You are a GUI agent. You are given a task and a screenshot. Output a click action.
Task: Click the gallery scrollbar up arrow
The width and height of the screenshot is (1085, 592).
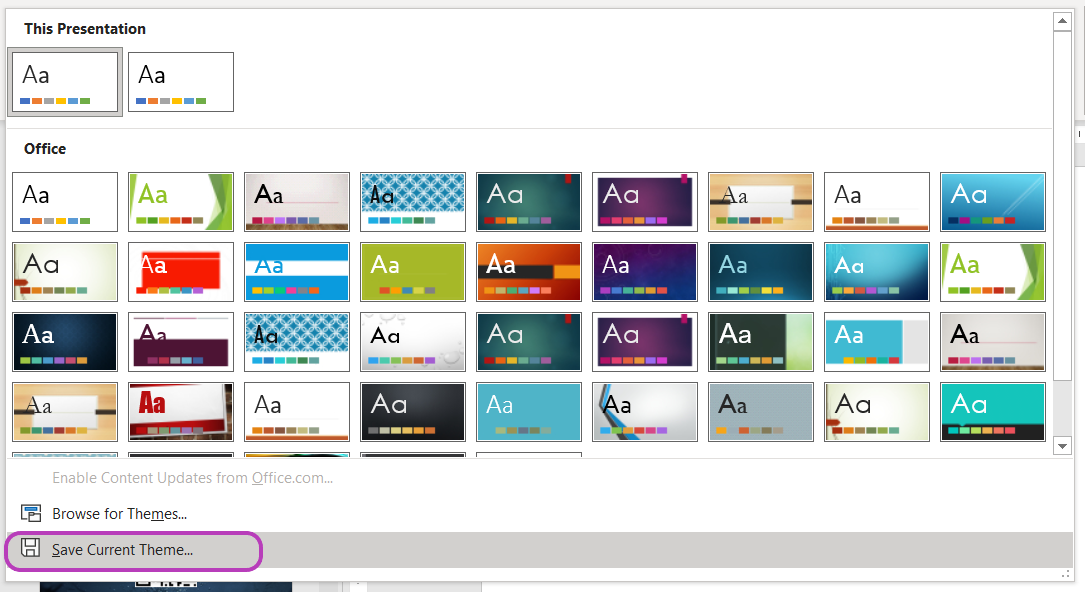pos(1062,21)
